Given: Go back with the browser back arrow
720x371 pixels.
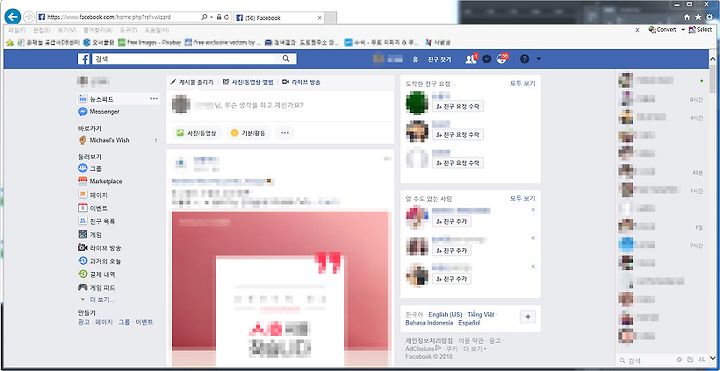Looking at the screenshot, I should (x=12, y=17).
